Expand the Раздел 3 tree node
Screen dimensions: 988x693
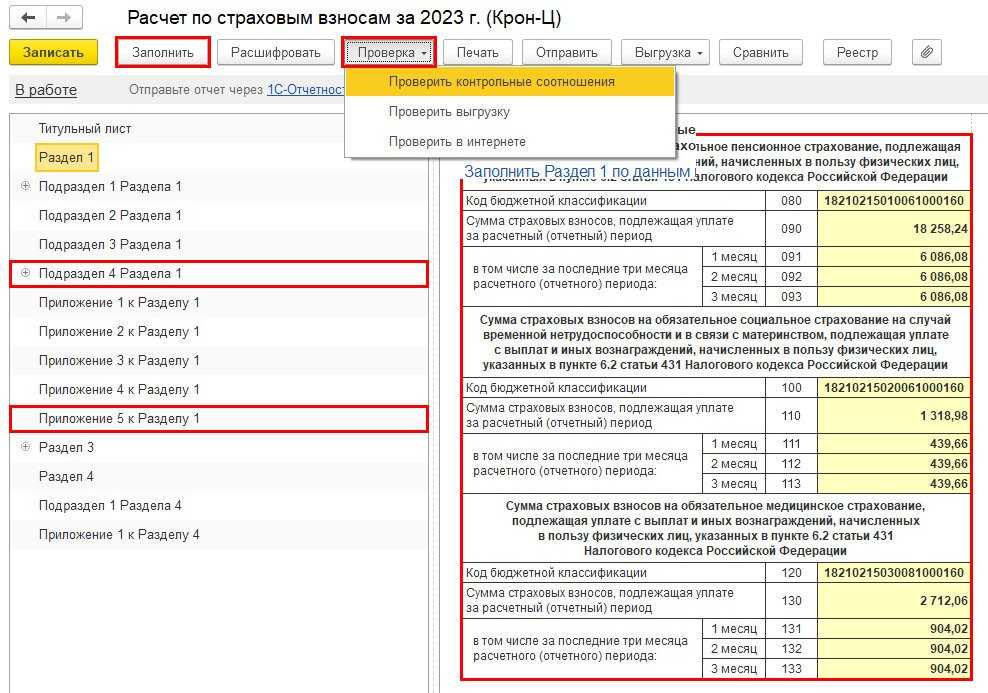[x=25, y=447]
